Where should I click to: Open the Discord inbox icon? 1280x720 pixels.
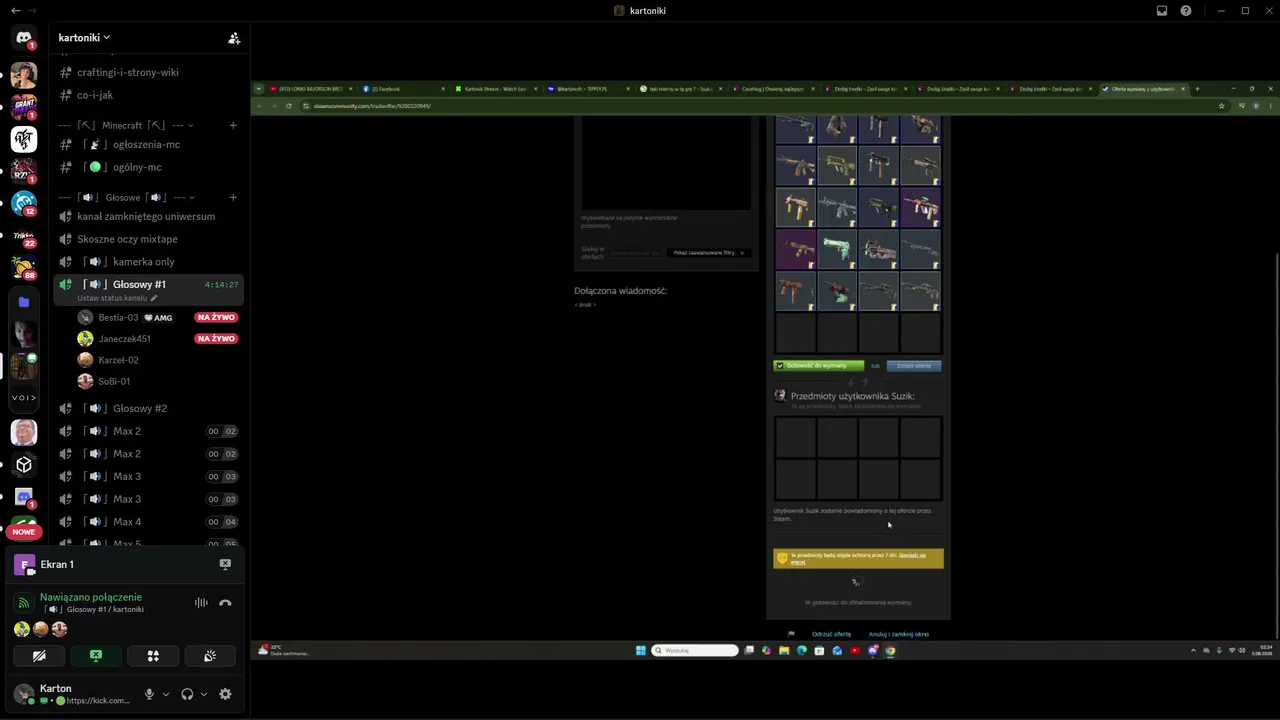pyautogui.click(x=1162, y=11)
